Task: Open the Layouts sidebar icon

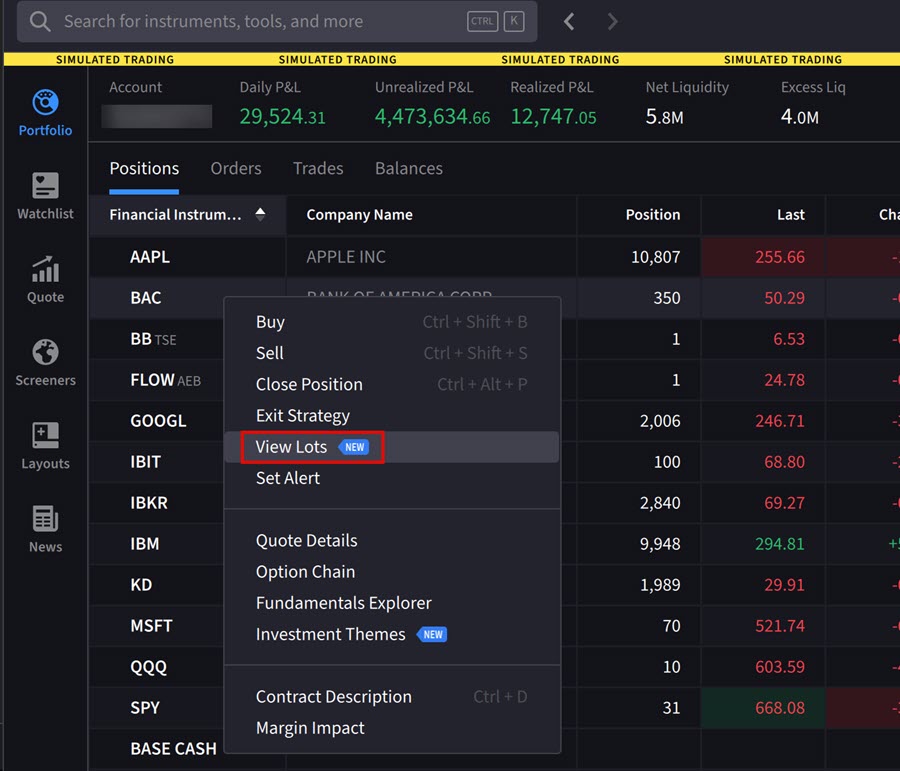Action: click(45, 435)
